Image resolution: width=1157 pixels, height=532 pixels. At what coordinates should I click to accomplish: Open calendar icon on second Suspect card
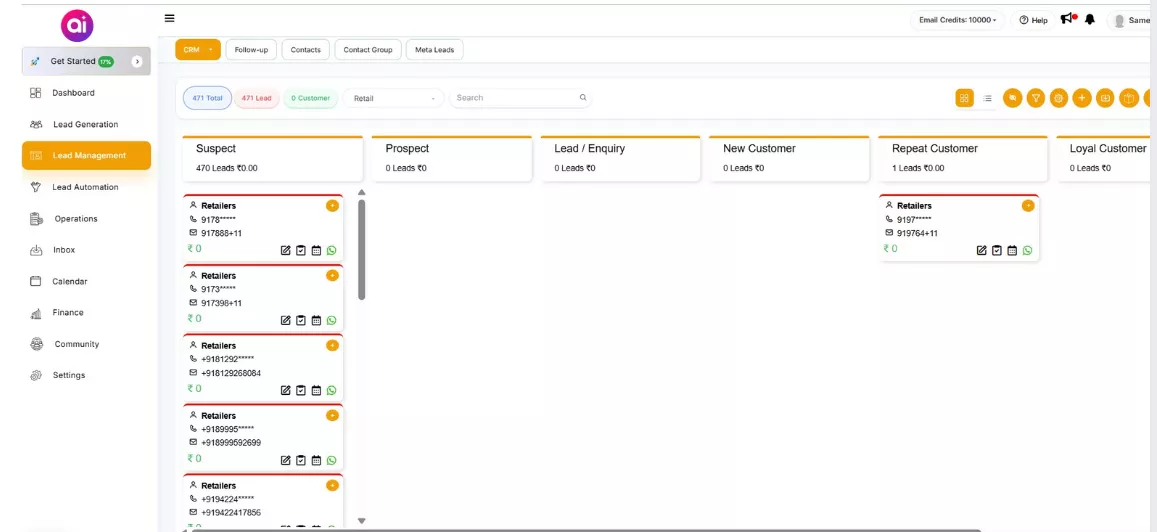coord(316,321)
